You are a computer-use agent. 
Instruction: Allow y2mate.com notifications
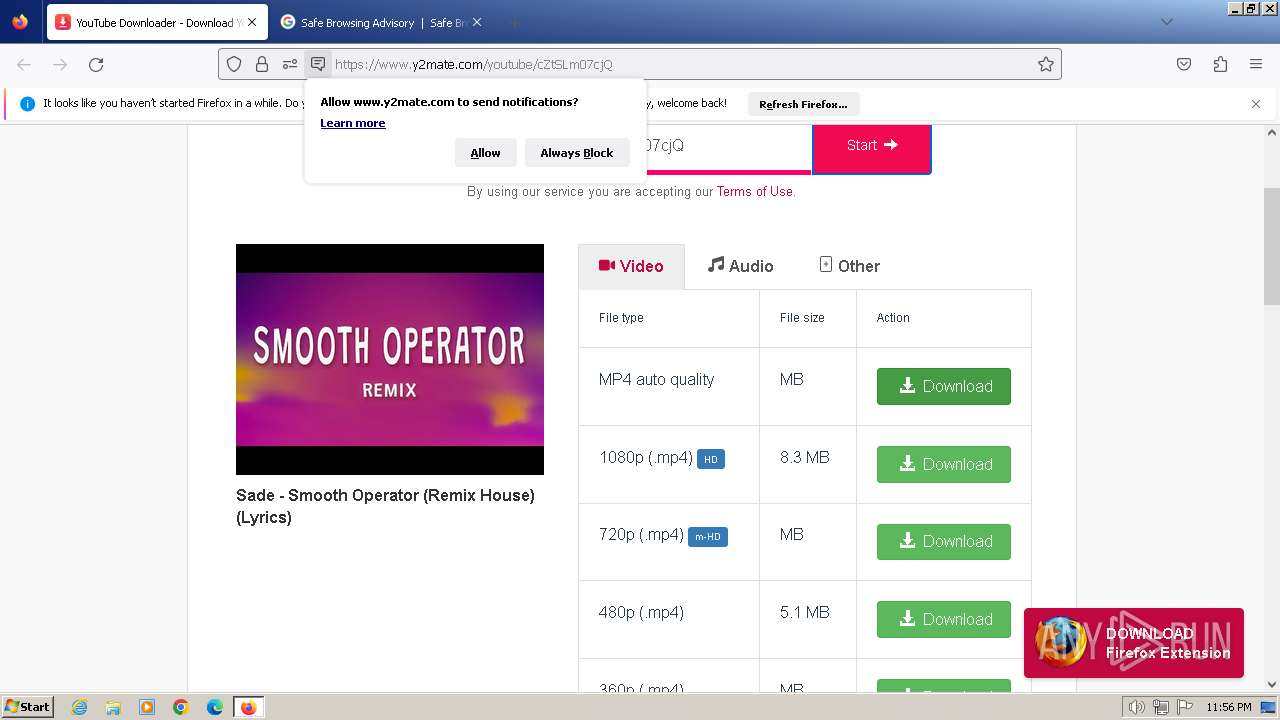pyautogui.click(x=485, y=153)
